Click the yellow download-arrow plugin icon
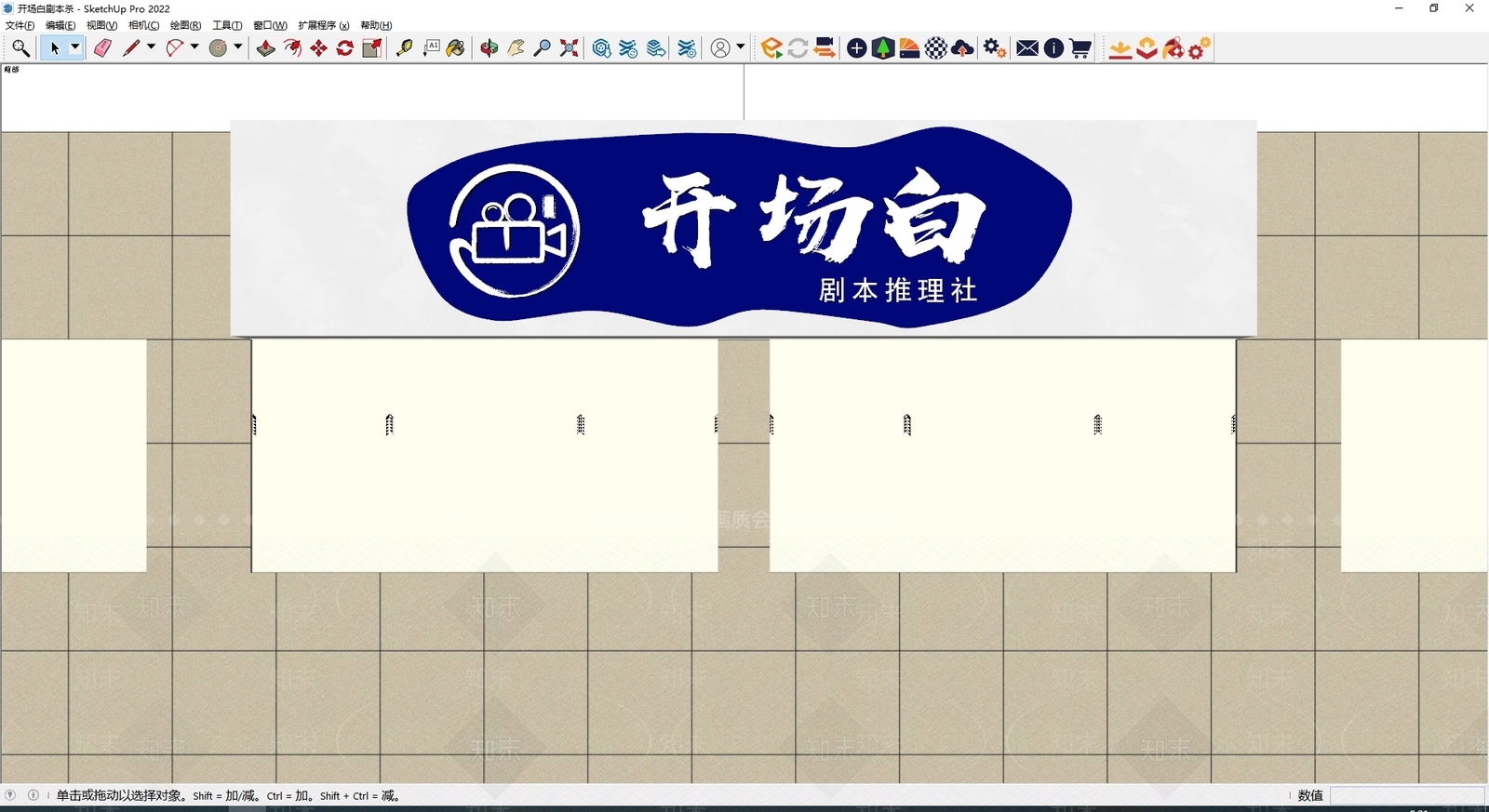The height and width of the screenshot is (812, 1489). (x=1120, y=48)
